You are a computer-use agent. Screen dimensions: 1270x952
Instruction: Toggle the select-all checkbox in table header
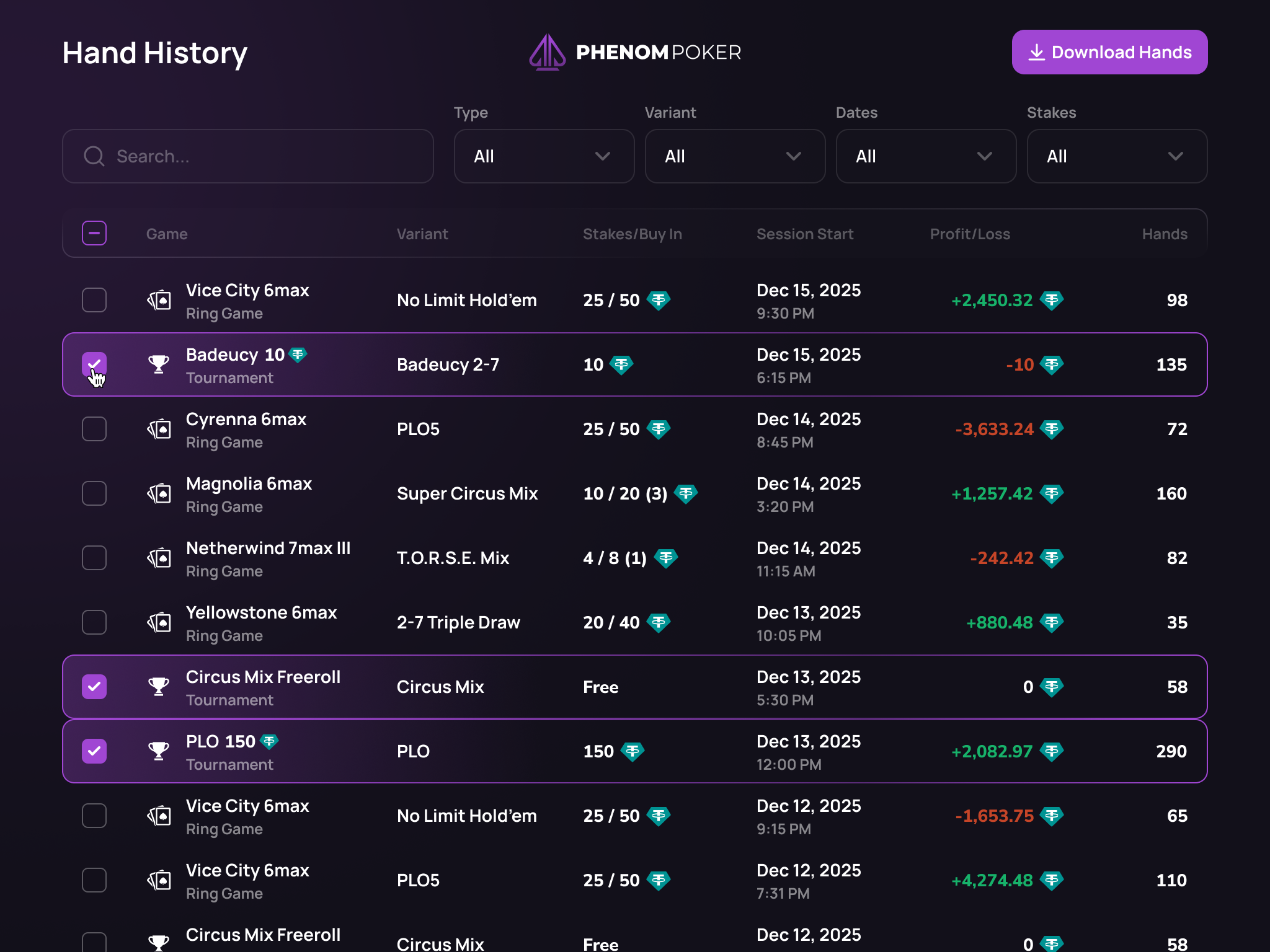pyautogui.click(x=94, y=234)
